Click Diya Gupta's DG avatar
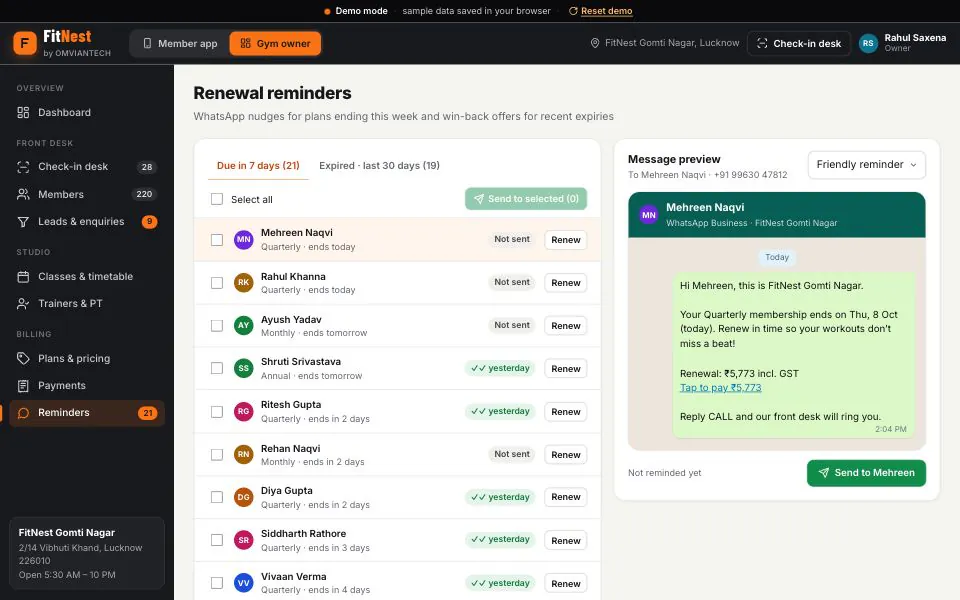960x600 pixels. (244, 497)
